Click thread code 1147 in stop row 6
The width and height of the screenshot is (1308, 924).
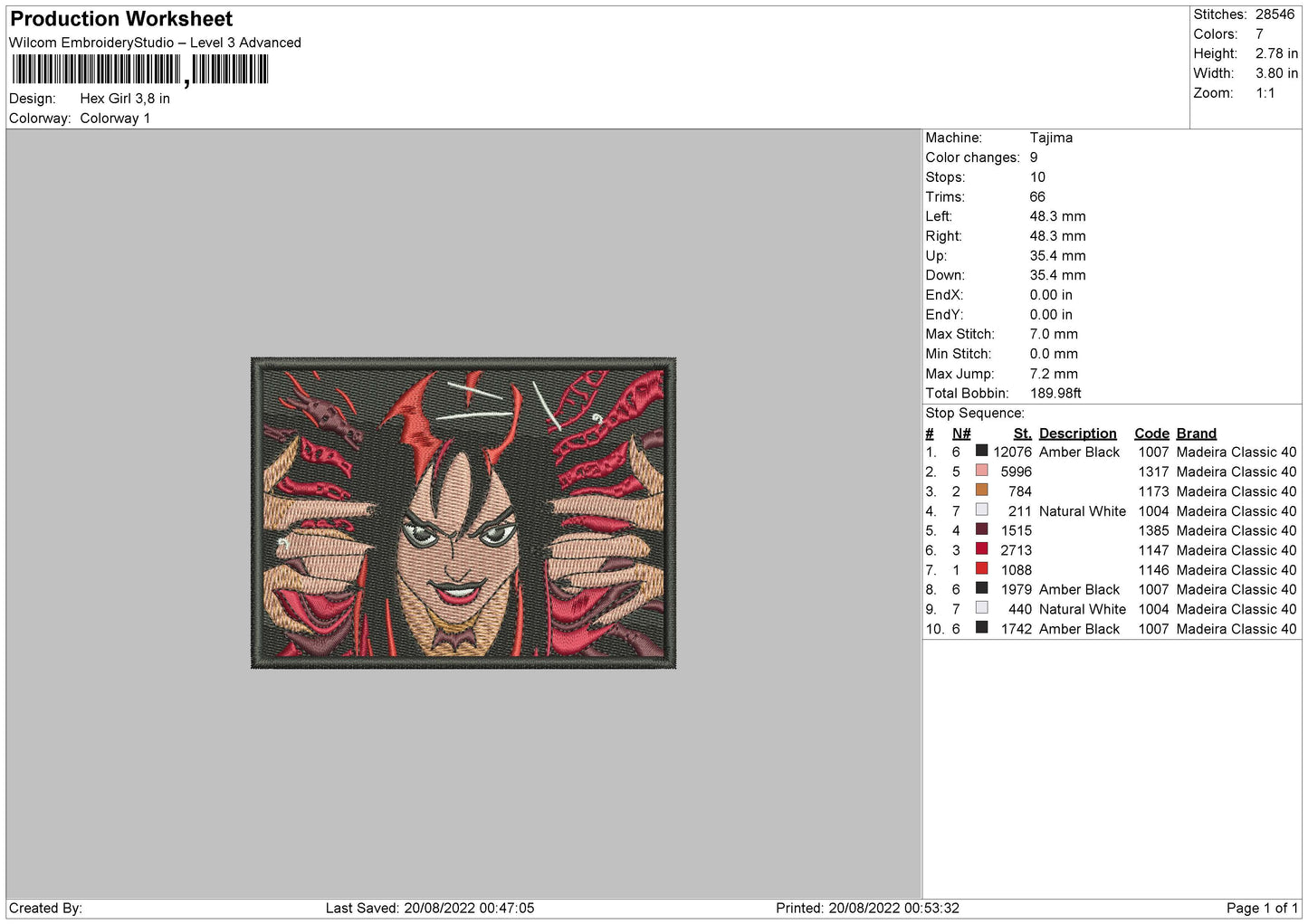click(1153, 551)
